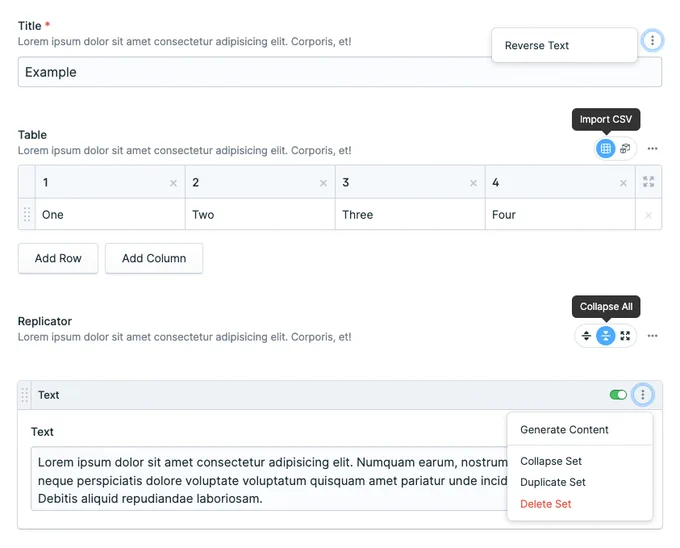
Task: Click into the Title input field
Action: pyautogui.click(x=340, y=72)
